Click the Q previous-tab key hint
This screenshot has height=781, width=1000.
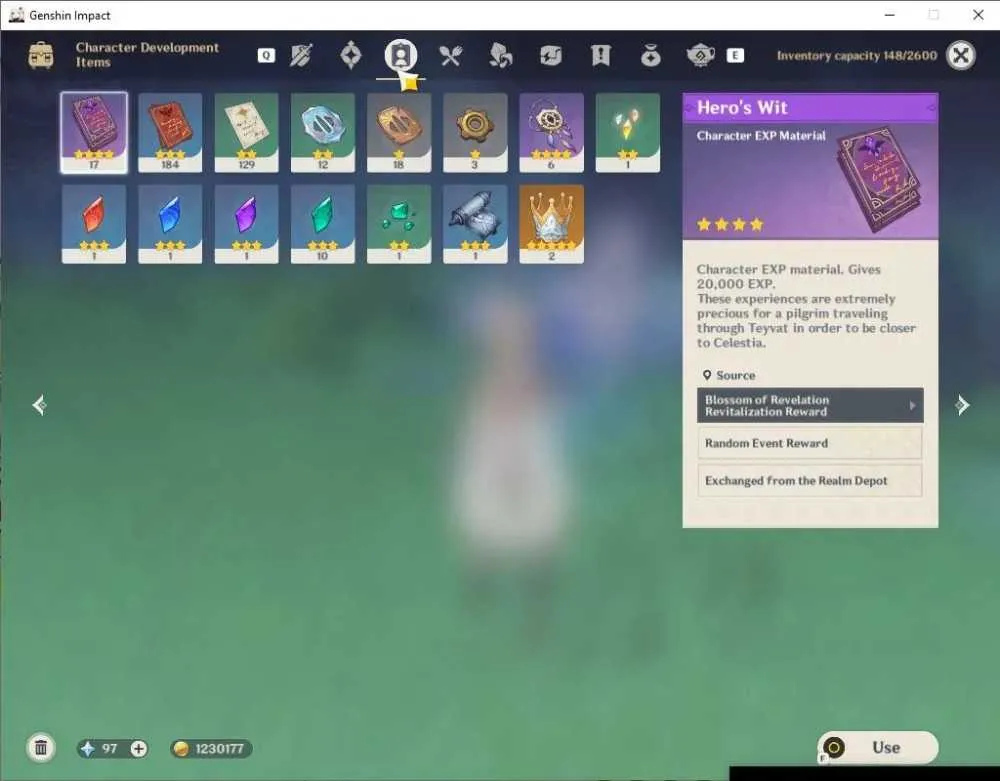tap(266, 55)
